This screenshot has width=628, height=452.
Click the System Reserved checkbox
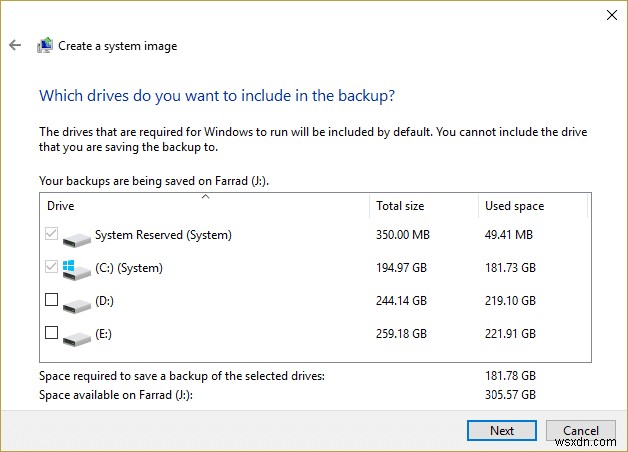[53, 236]
